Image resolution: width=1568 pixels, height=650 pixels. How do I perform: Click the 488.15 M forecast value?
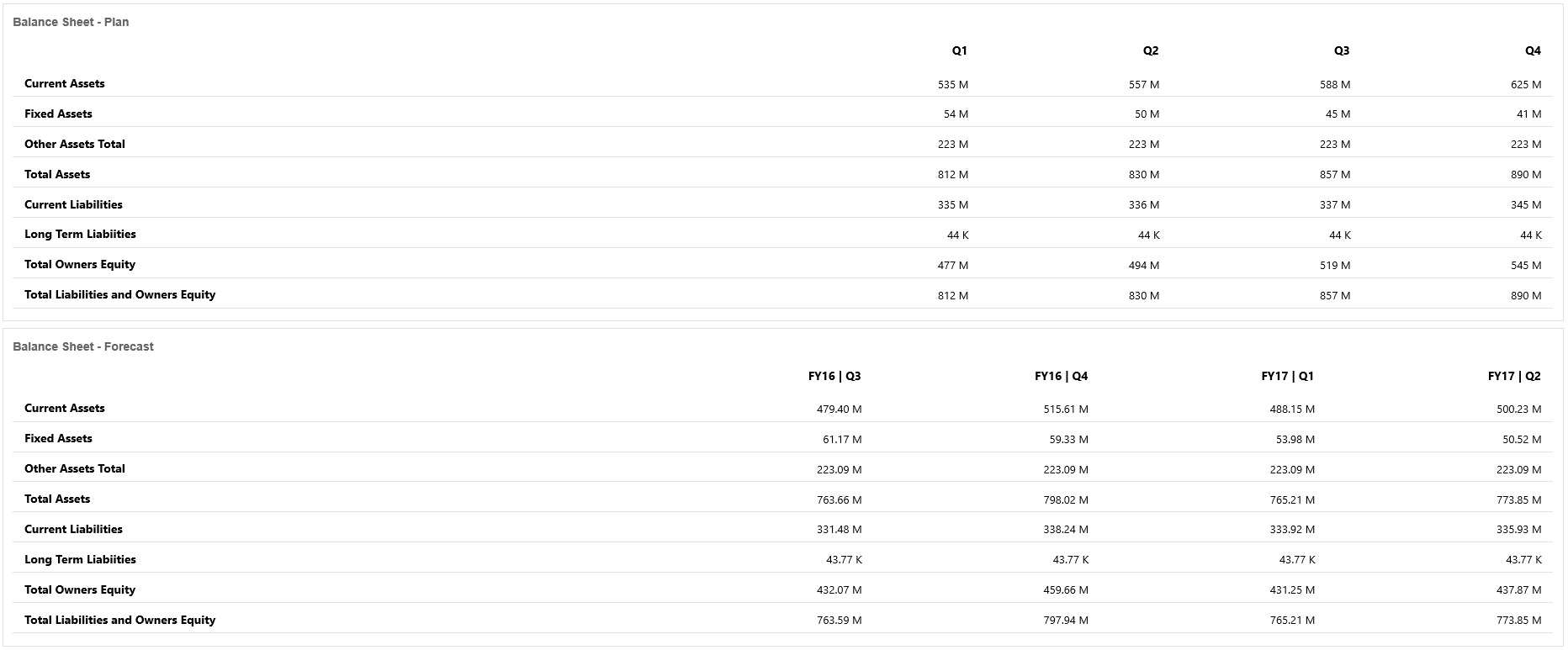tap(1292, 410)
